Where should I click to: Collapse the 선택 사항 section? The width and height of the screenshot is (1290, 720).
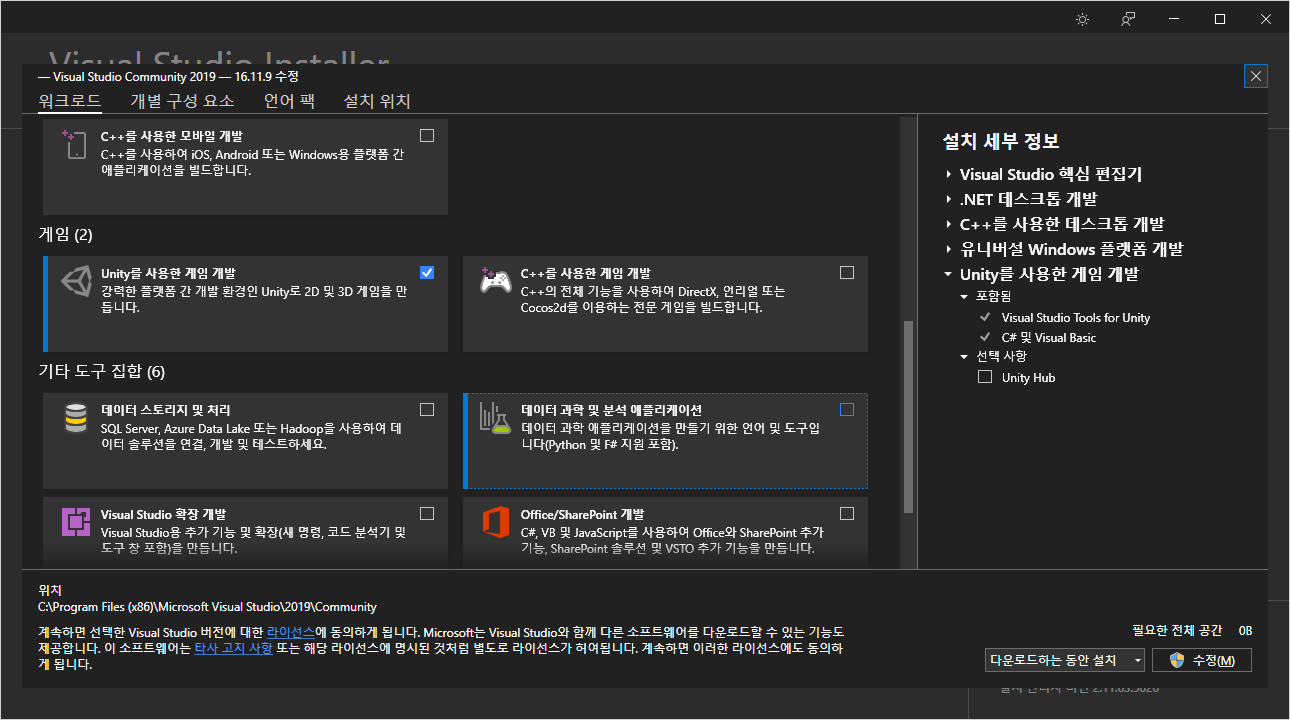point(964,356)
